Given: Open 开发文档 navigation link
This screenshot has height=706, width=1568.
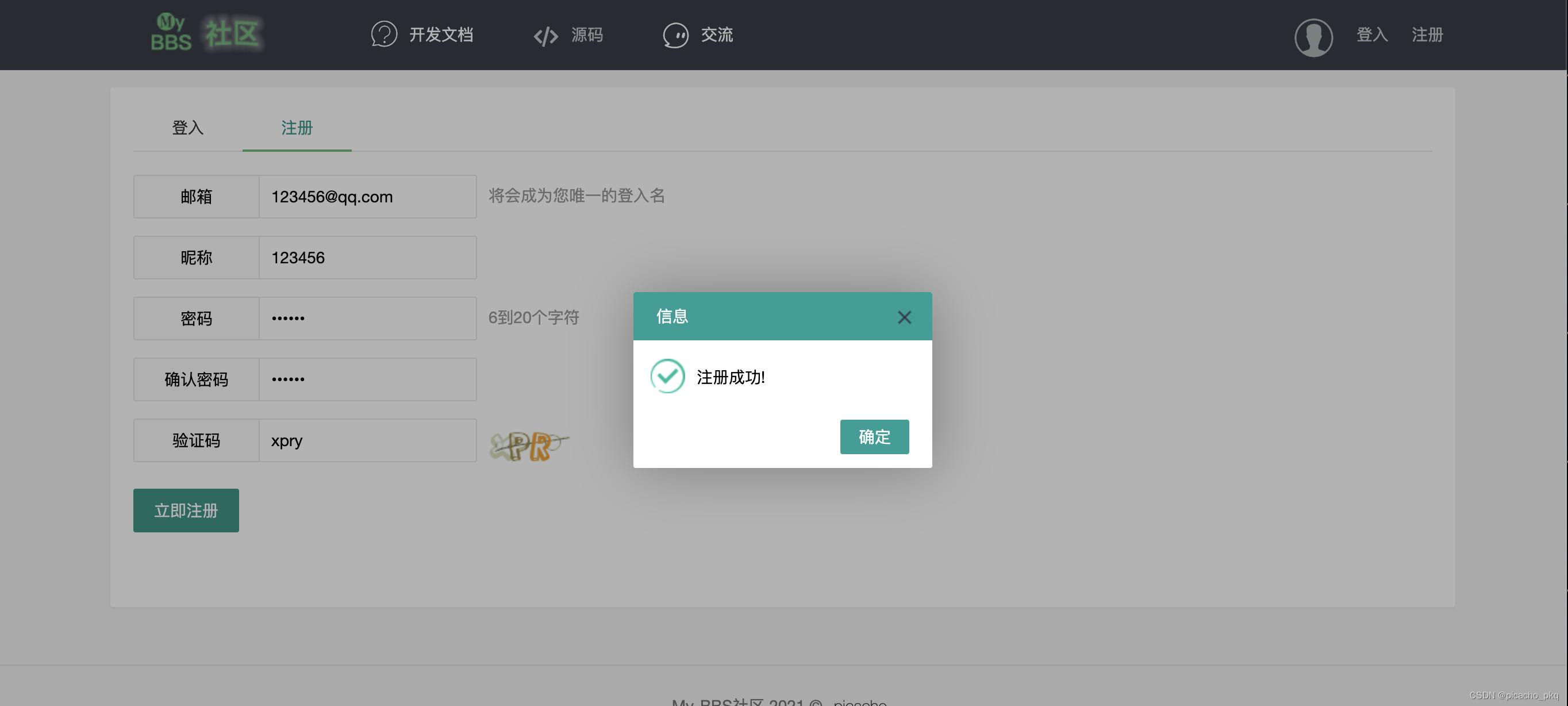Looking at the screenshot, I should [x=441, y=34].
